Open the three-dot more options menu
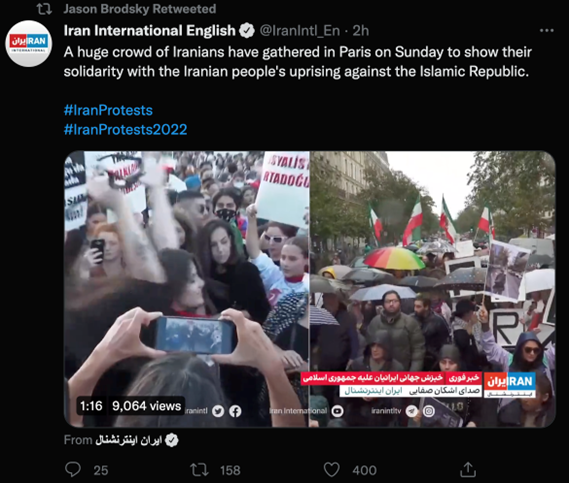 547,30
